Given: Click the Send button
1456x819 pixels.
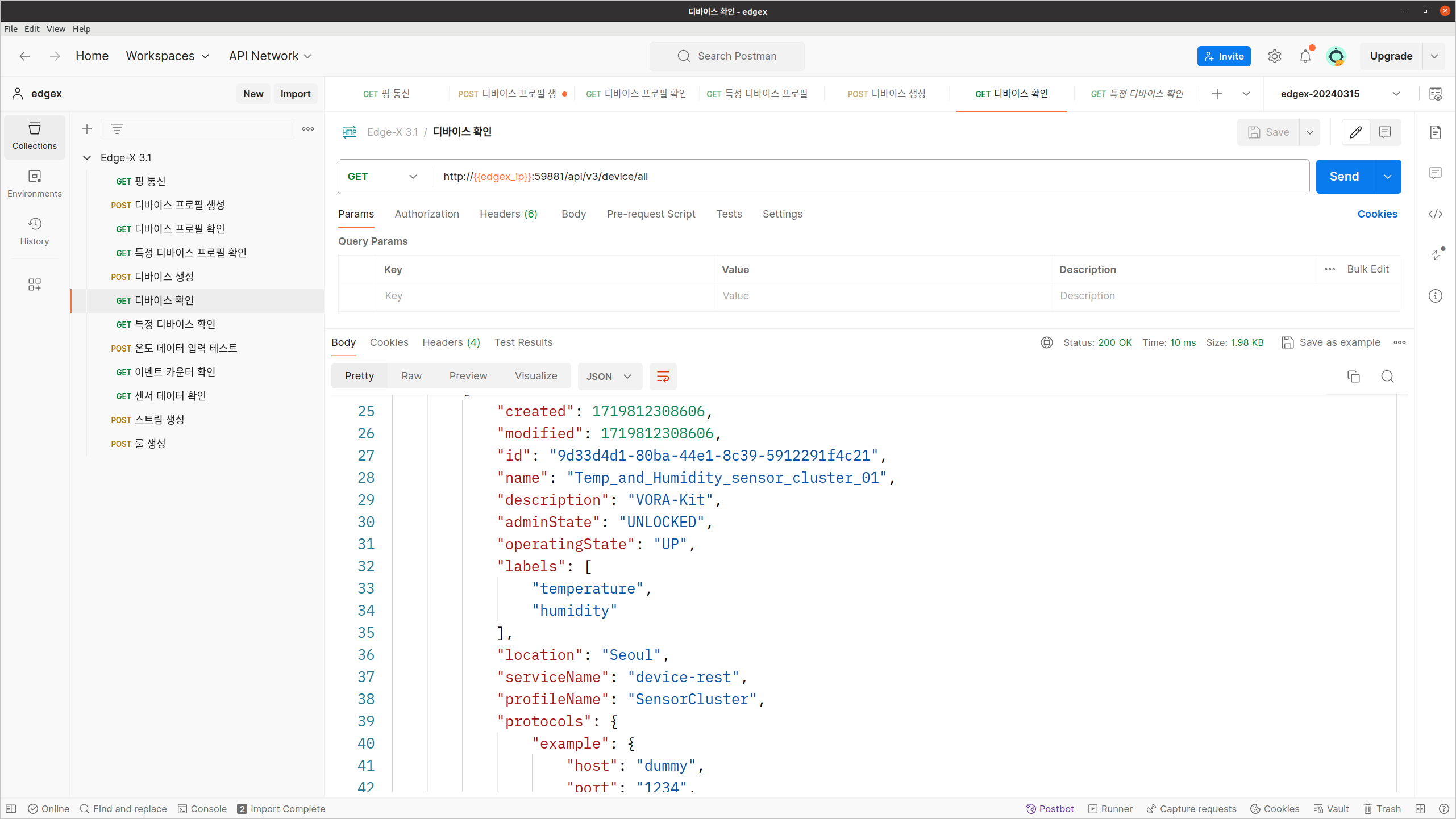Looking at the screenshot, I should (x=1344, y=177).
